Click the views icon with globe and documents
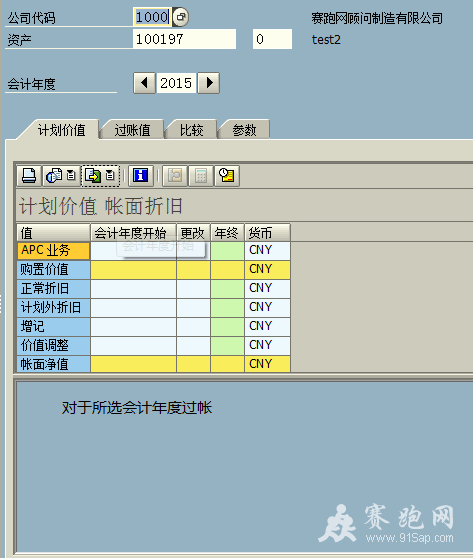 (54, 176)
